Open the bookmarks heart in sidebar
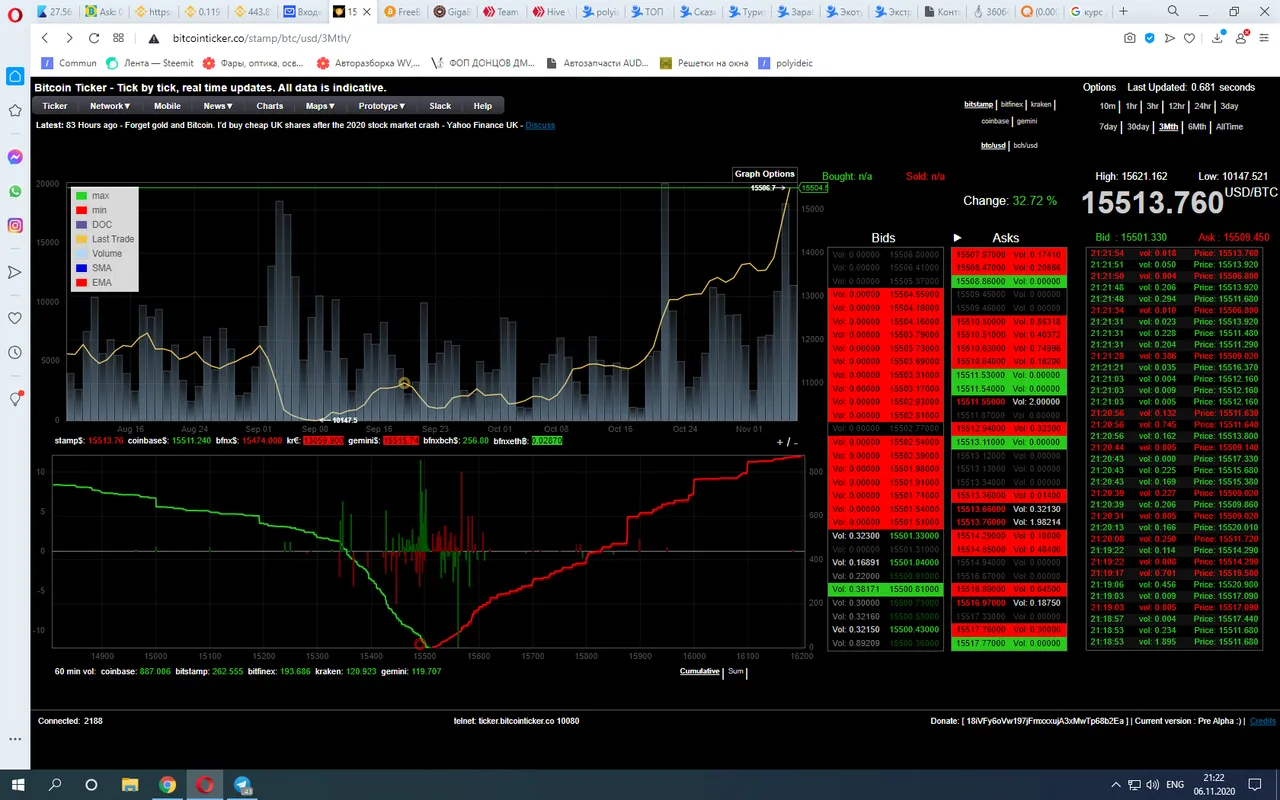The width and height of the screenshot is (1280, 800). coord(15,318)
